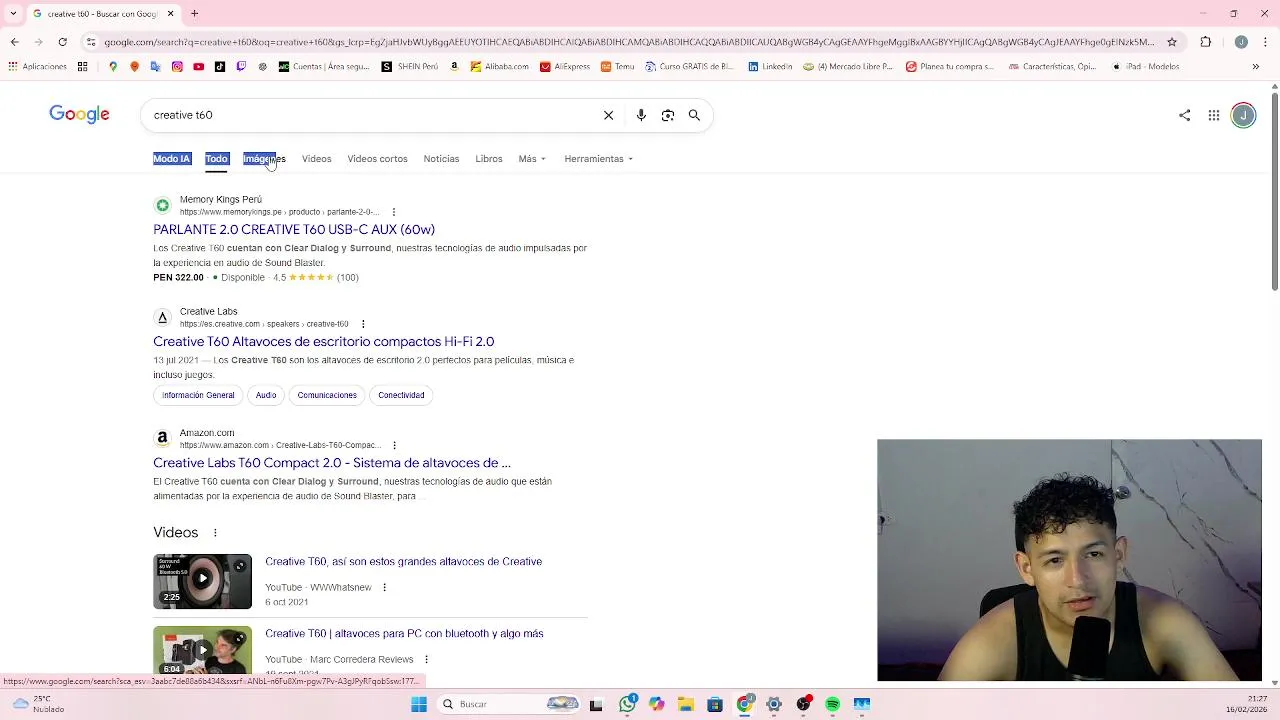The image size is (1280, 720).
Task: Click the Audio sitelink chip
Action: 266,395
